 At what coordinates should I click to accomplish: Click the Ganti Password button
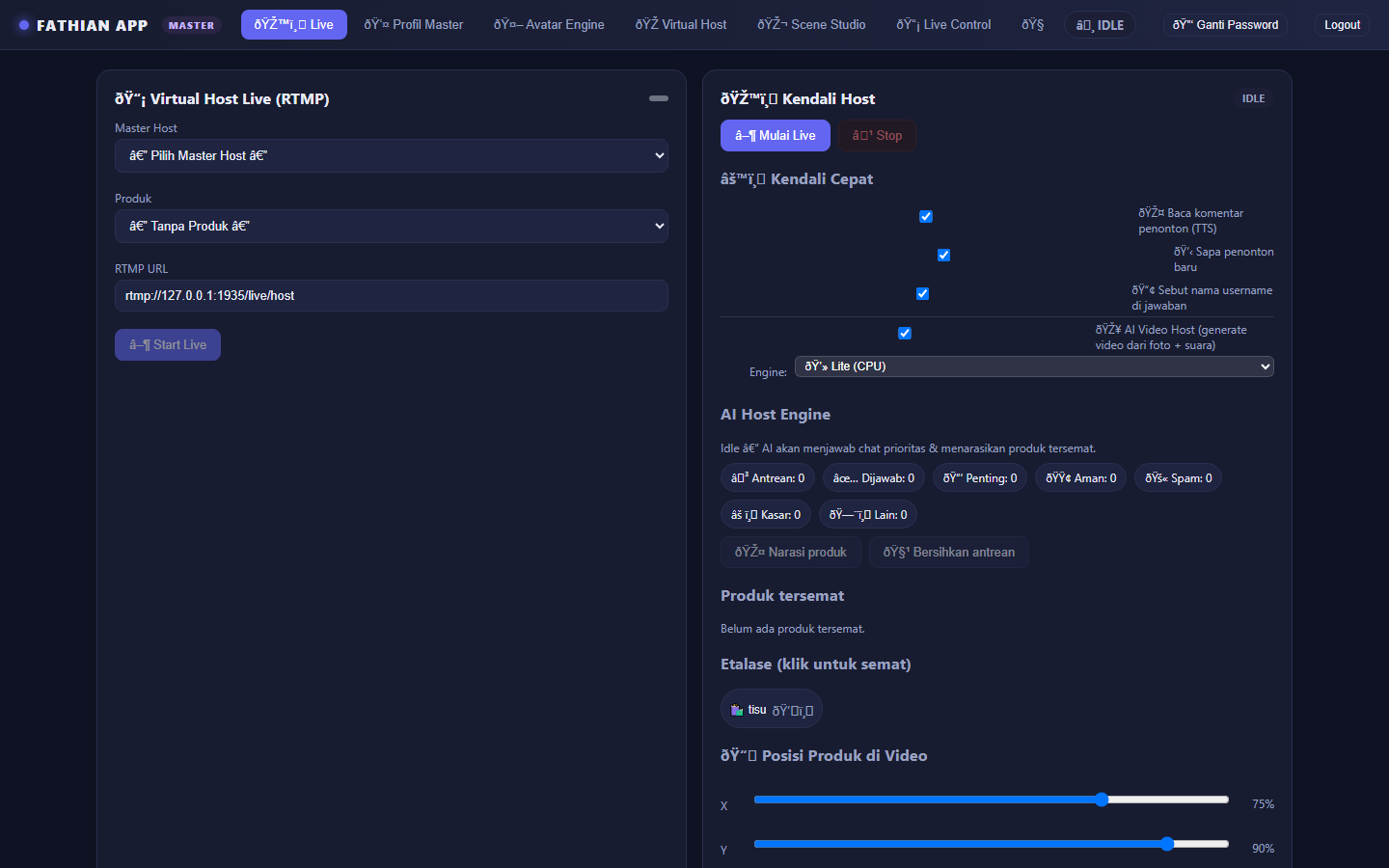(x=1225, y=25)
